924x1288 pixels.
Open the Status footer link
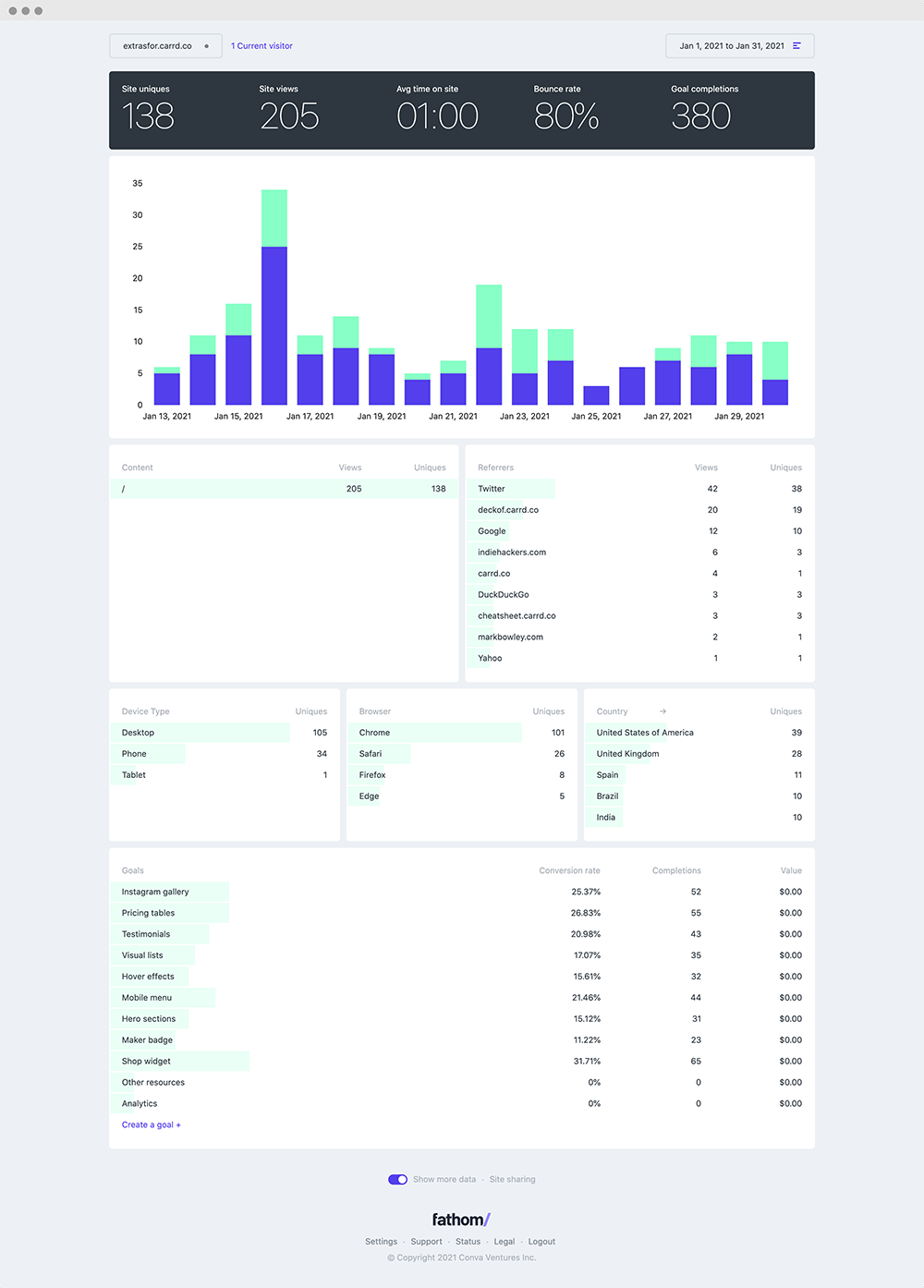tap(468, 1242)
